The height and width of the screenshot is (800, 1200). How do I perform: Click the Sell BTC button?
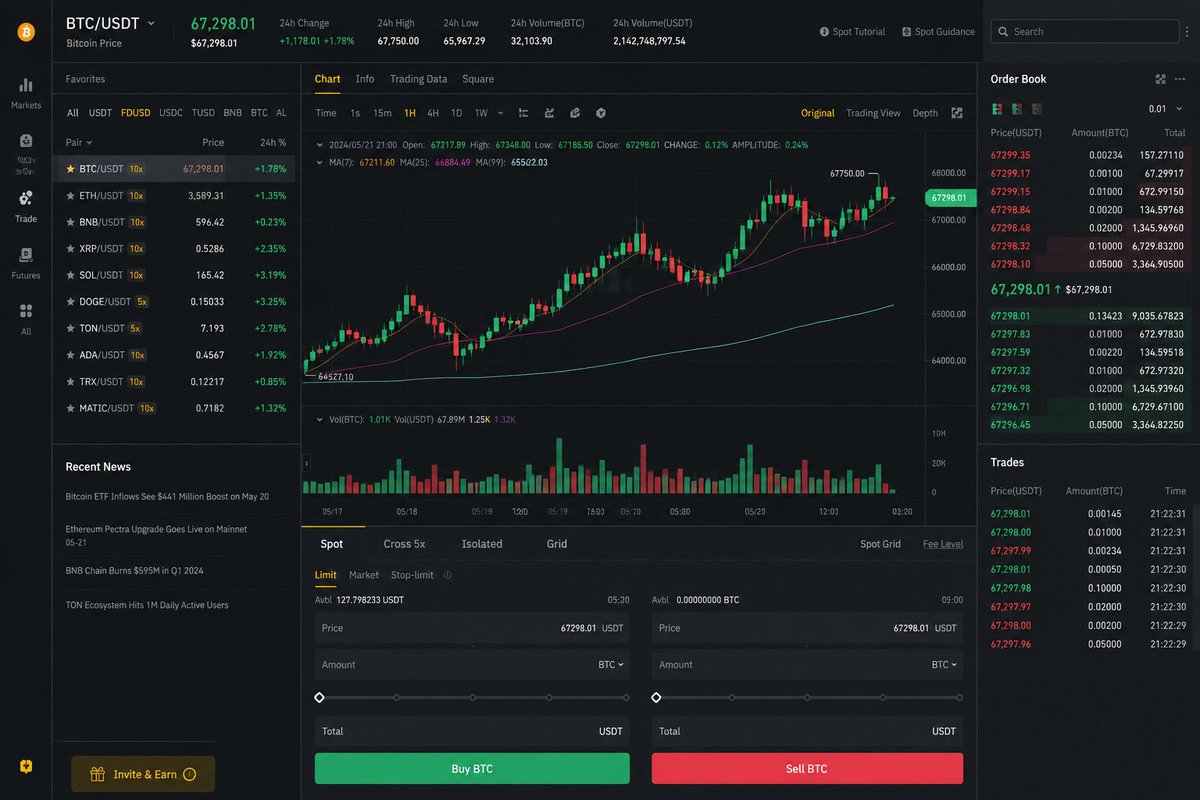pos(807,768)
